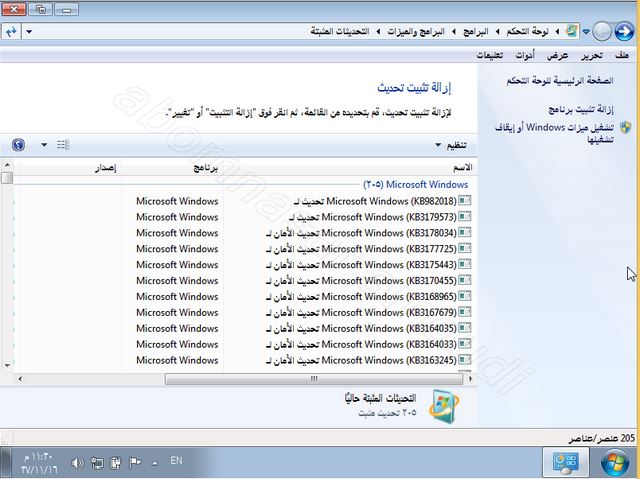Screen dimensions: 640x479
Task: Show hidden tray icons arrow
Action: [155, 463]
